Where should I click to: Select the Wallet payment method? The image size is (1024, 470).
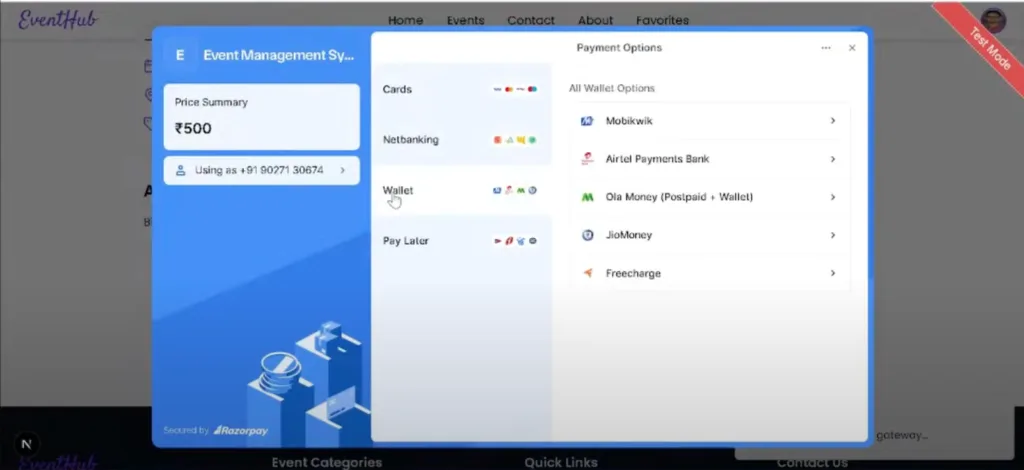[462, 191]
